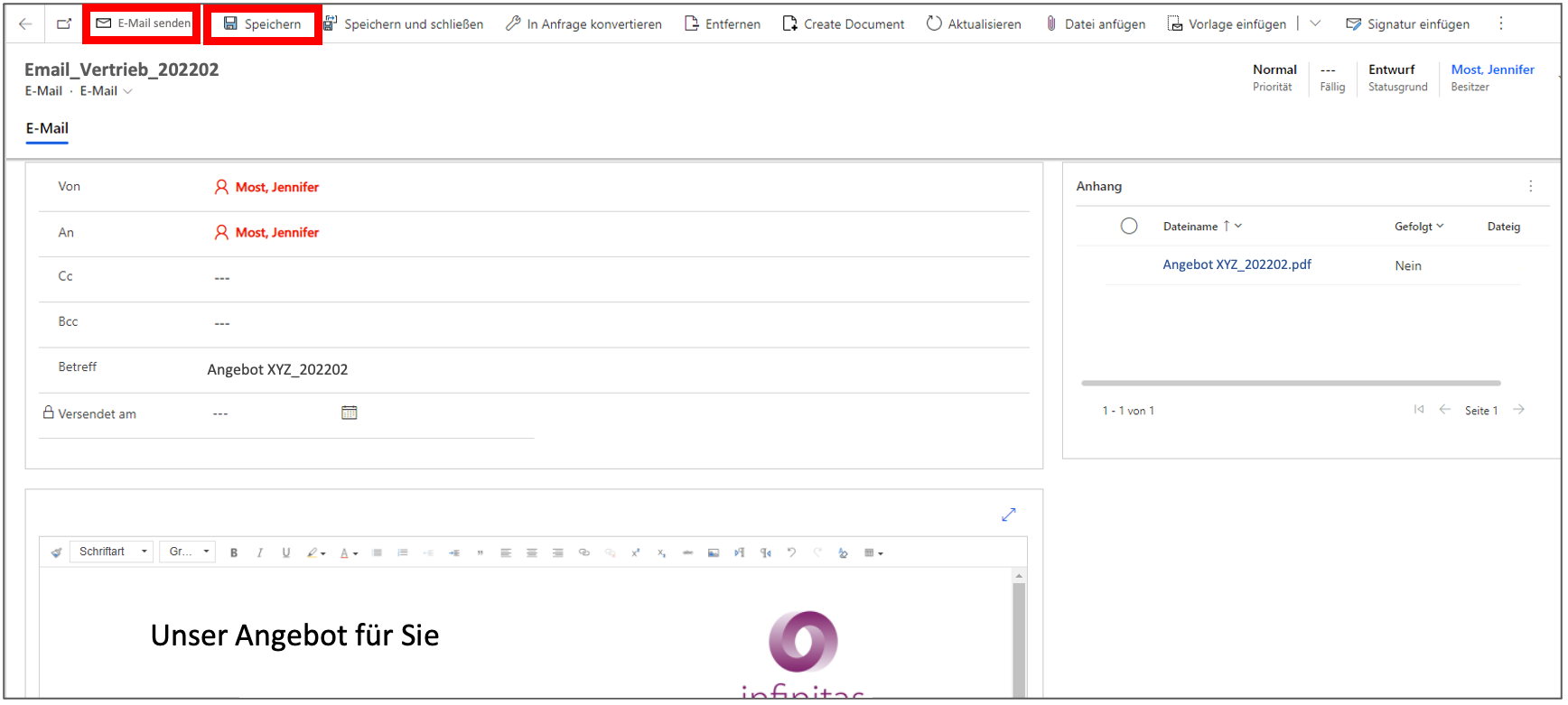Screen dimensions: 1568x705
Task: Toggle bold formatting
Action: coord(234,552)
